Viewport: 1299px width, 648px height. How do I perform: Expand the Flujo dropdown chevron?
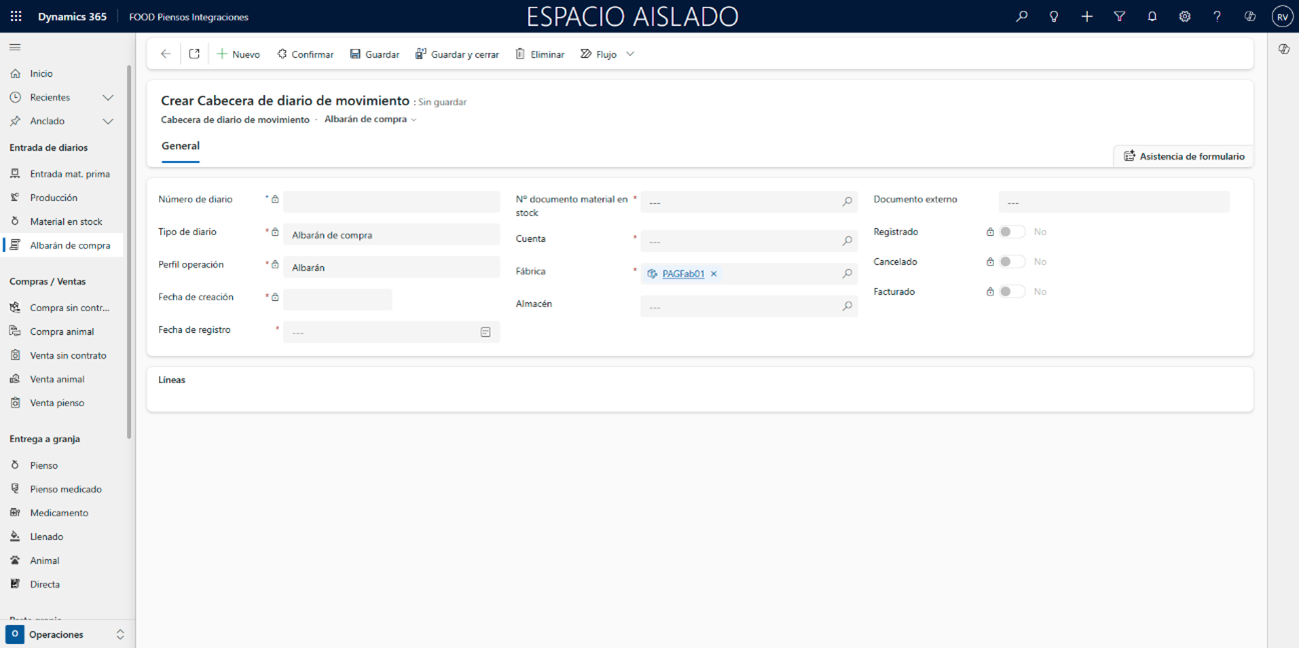(630, 54)
